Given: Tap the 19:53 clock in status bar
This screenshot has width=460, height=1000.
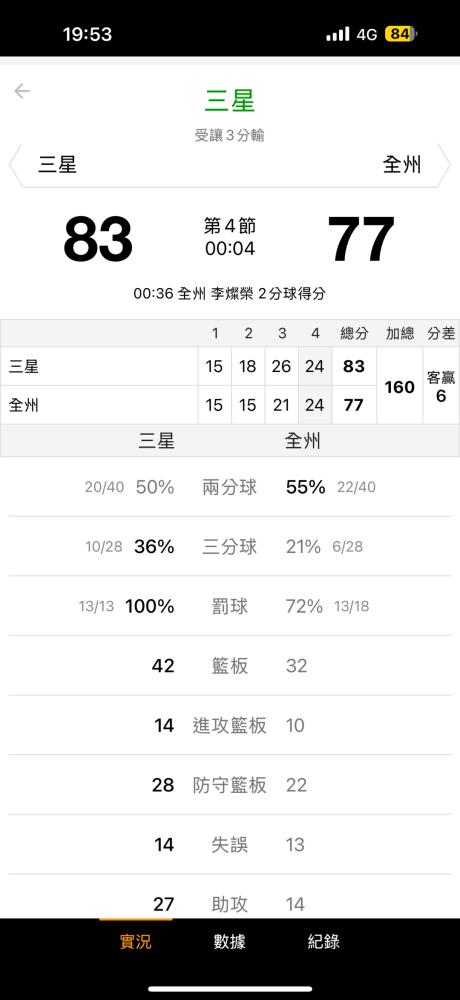Looking at the screenshot, I should click(x=87, y=34).
